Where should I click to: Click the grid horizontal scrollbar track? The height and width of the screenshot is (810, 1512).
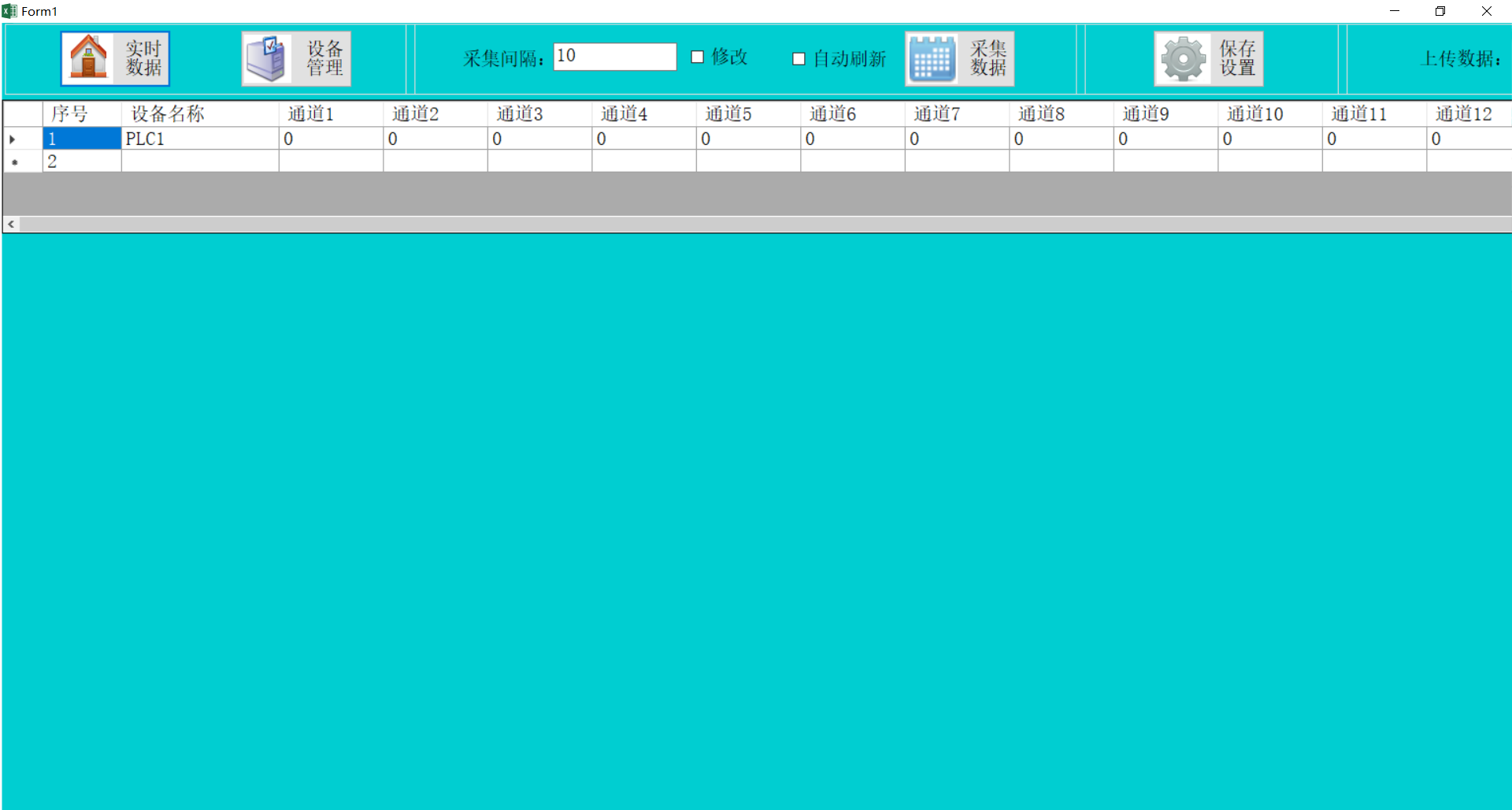tap(765, 225)
